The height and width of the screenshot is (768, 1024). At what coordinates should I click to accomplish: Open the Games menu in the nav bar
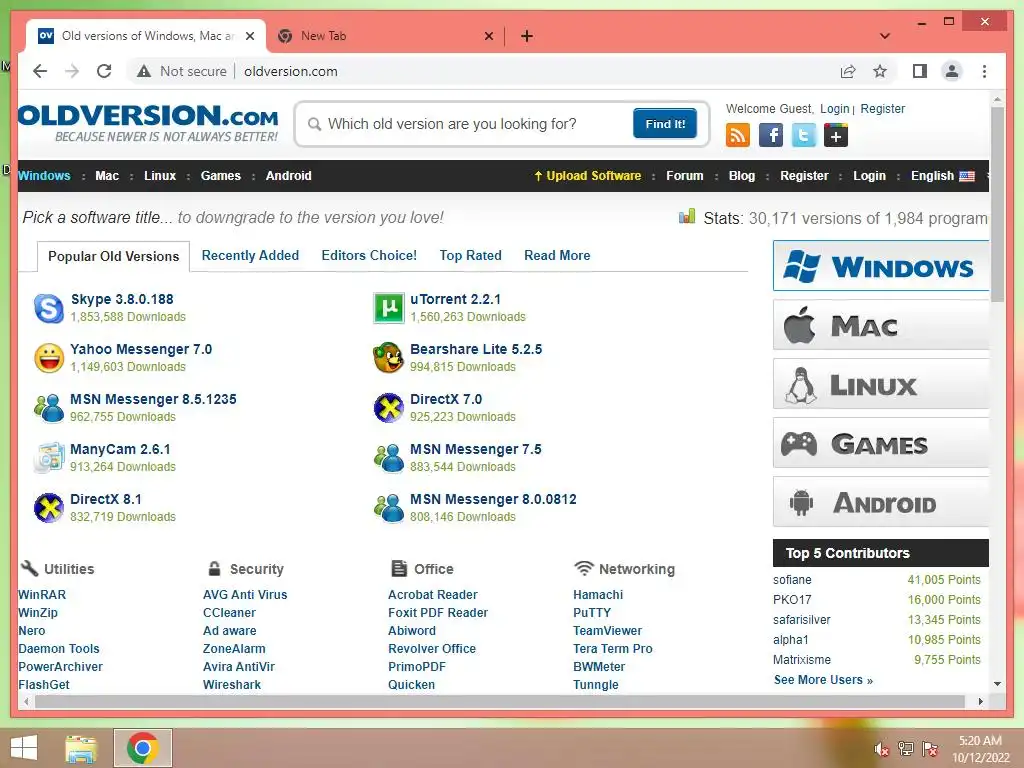click(x=221, y=176)
